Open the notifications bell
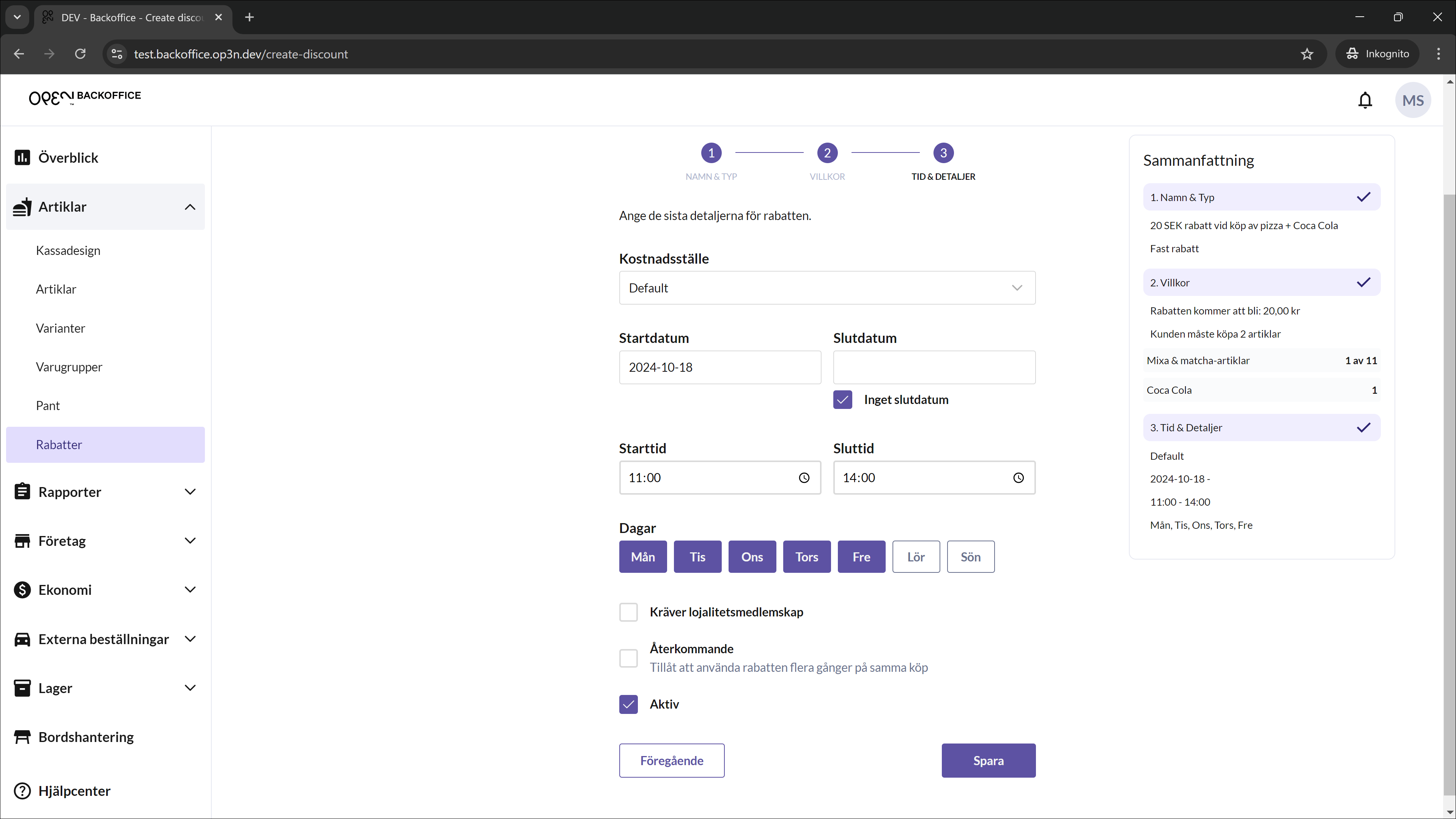1456x819 pixels. [x=1365, y=100]
